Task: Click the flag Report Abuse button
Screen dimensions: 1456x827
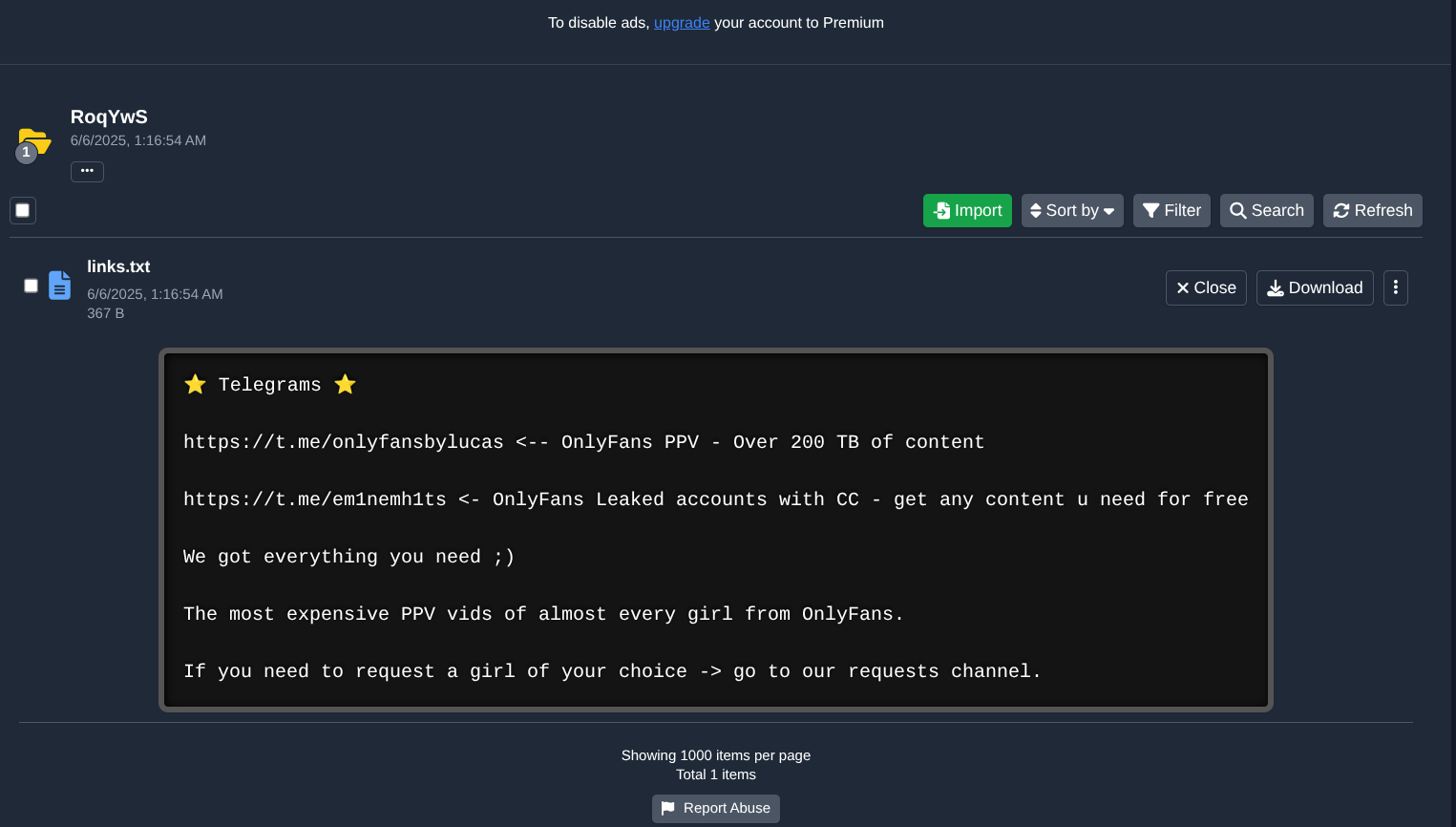Action: (715, 809)
